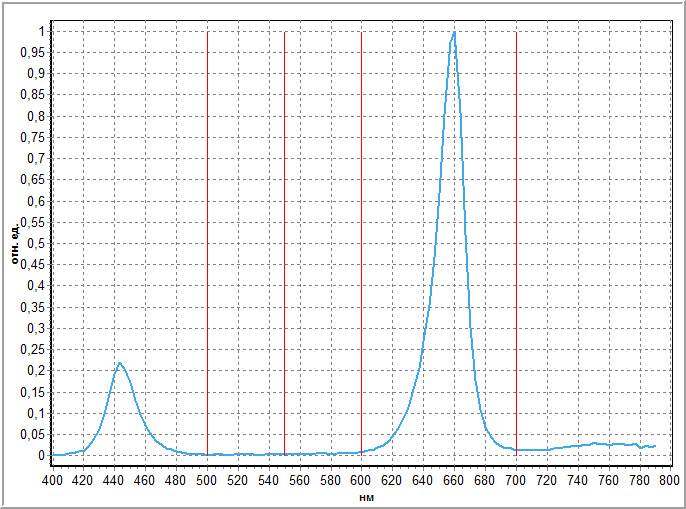Select the red marker line at 550 nm
Viewport: 686px width, 509px height.
pyautogui.click(x=284, y=240)
